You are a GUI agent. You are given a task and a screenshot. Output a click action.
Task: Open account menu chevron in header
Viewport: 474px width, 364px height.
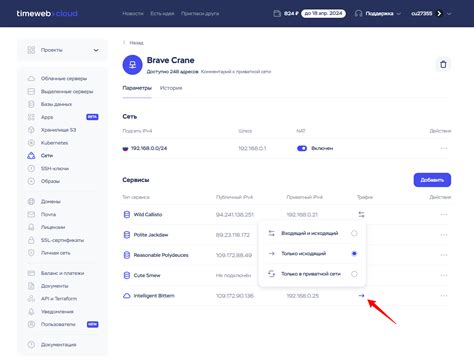click(449, 14)
